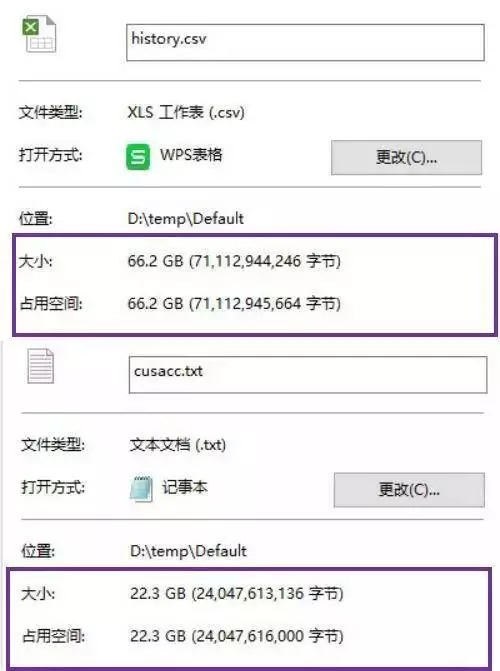Click the upper 打开方式 label
This screenshot has height=671, width=500.
click(51, 154)
